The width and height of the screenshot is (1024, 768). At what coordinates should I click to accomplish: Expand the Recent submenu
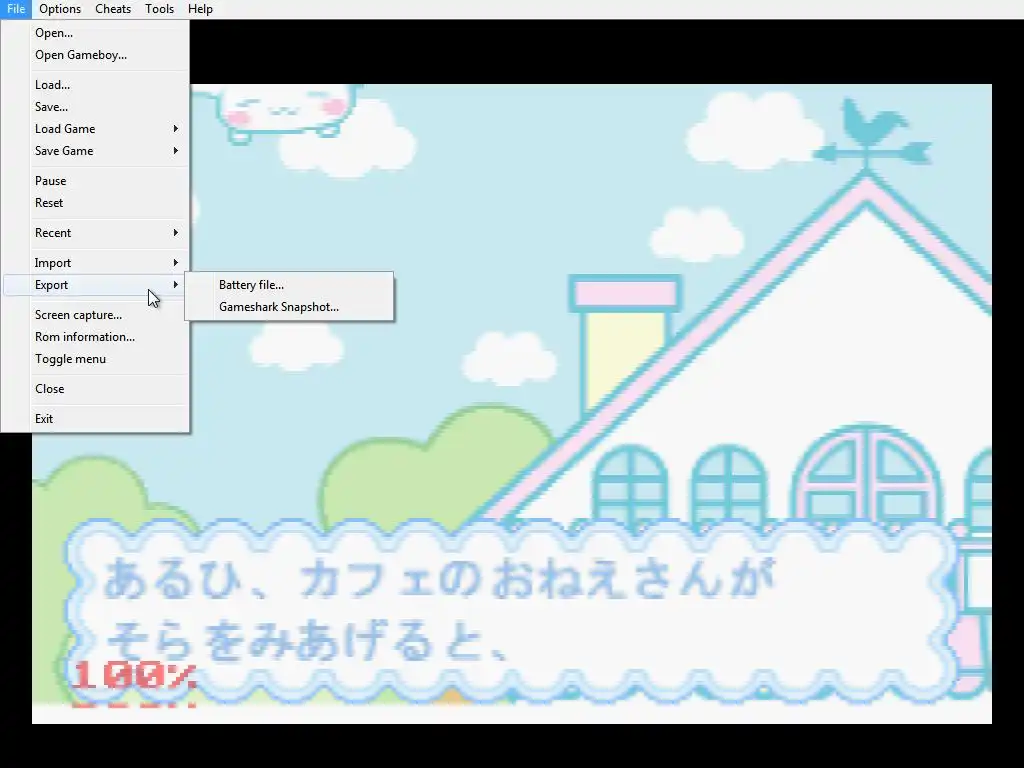point(95,233)
